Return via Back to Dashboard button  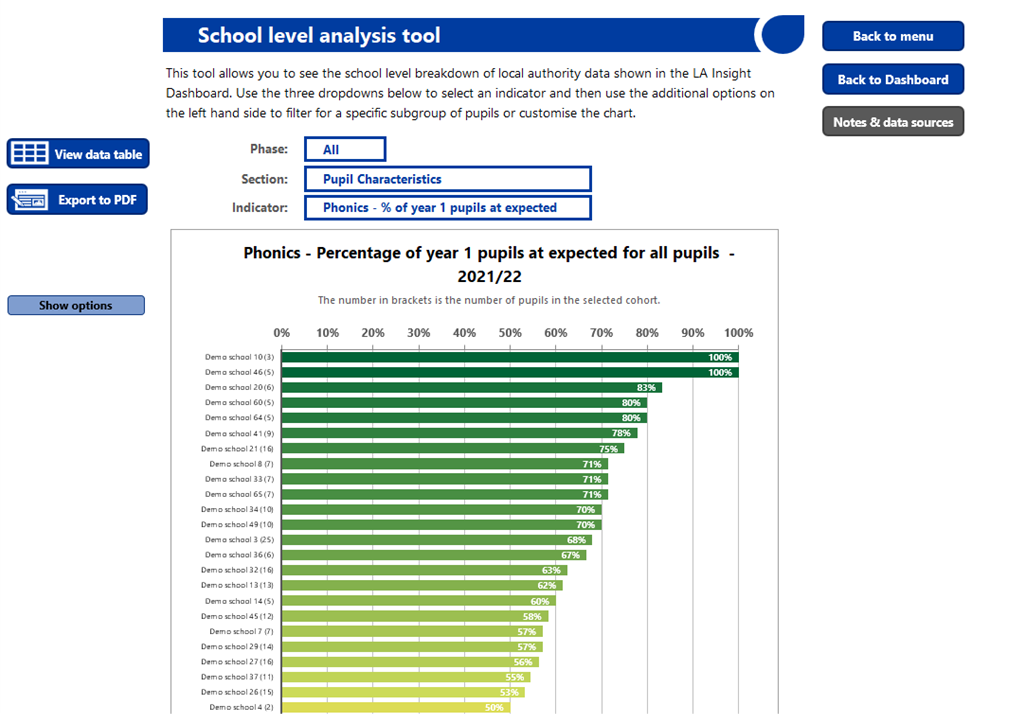(x=893, y=79)
